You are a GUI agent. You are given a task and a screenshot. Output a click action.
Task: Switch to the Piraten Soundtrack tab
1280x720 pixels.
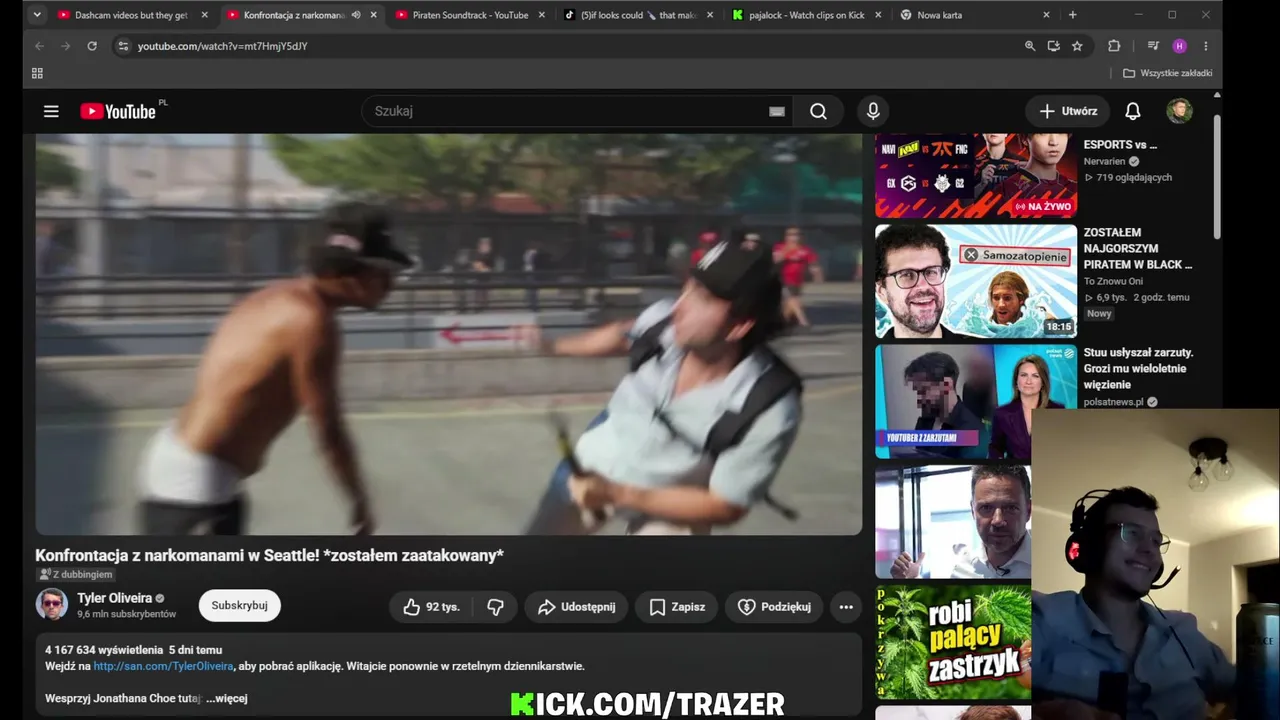point(470,15)
